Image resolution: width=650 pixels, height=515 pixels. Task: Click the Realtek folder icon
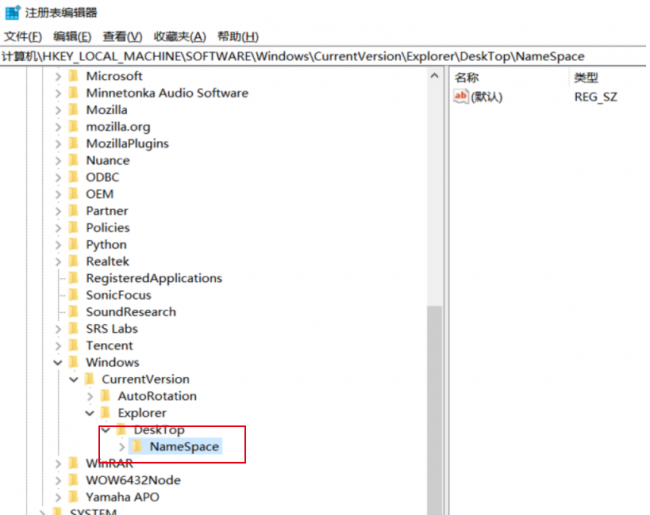click(x=73, y=261)
